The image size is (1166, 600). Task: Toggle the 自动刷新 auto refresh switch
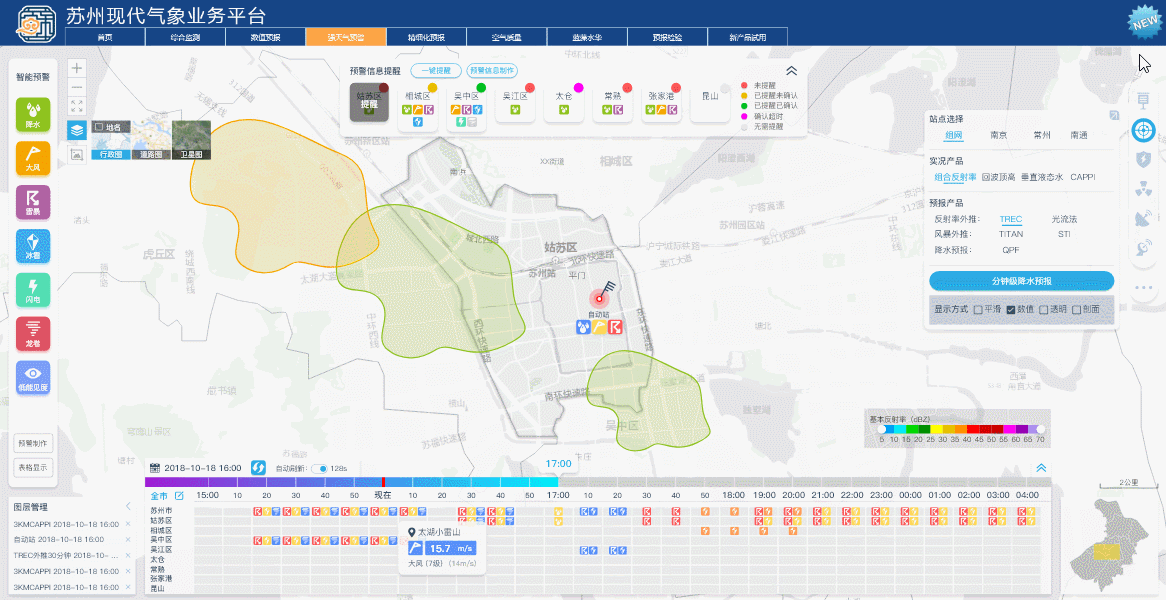[x=319, y=468]
